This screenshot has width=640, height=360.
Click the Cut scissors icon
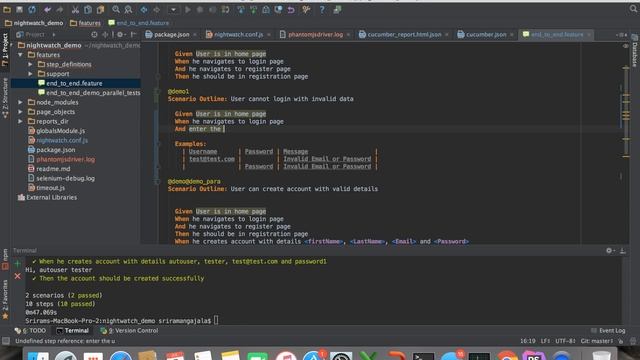click(x=75, y=9)
